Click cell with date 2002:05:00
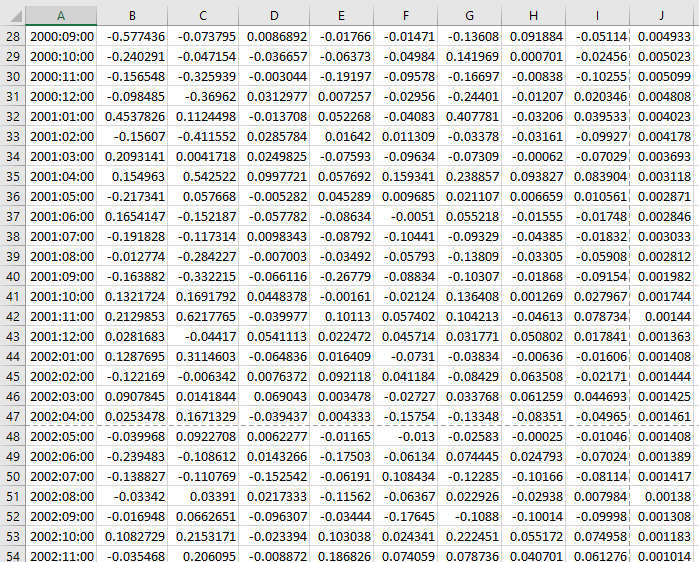Screen dimensions: 699x562 61,436
